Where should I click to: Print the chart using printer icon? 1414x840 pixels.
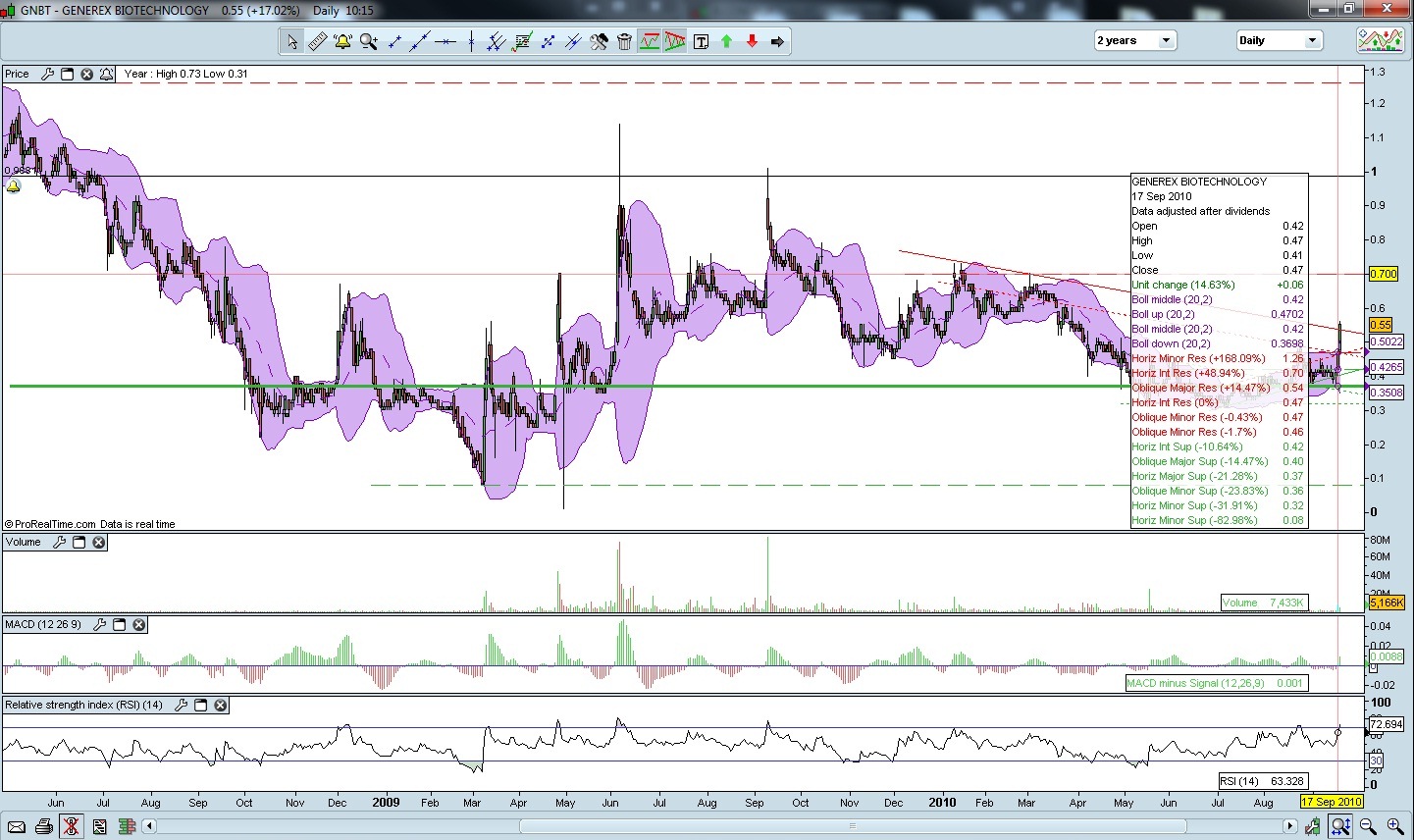pos(44,827)
